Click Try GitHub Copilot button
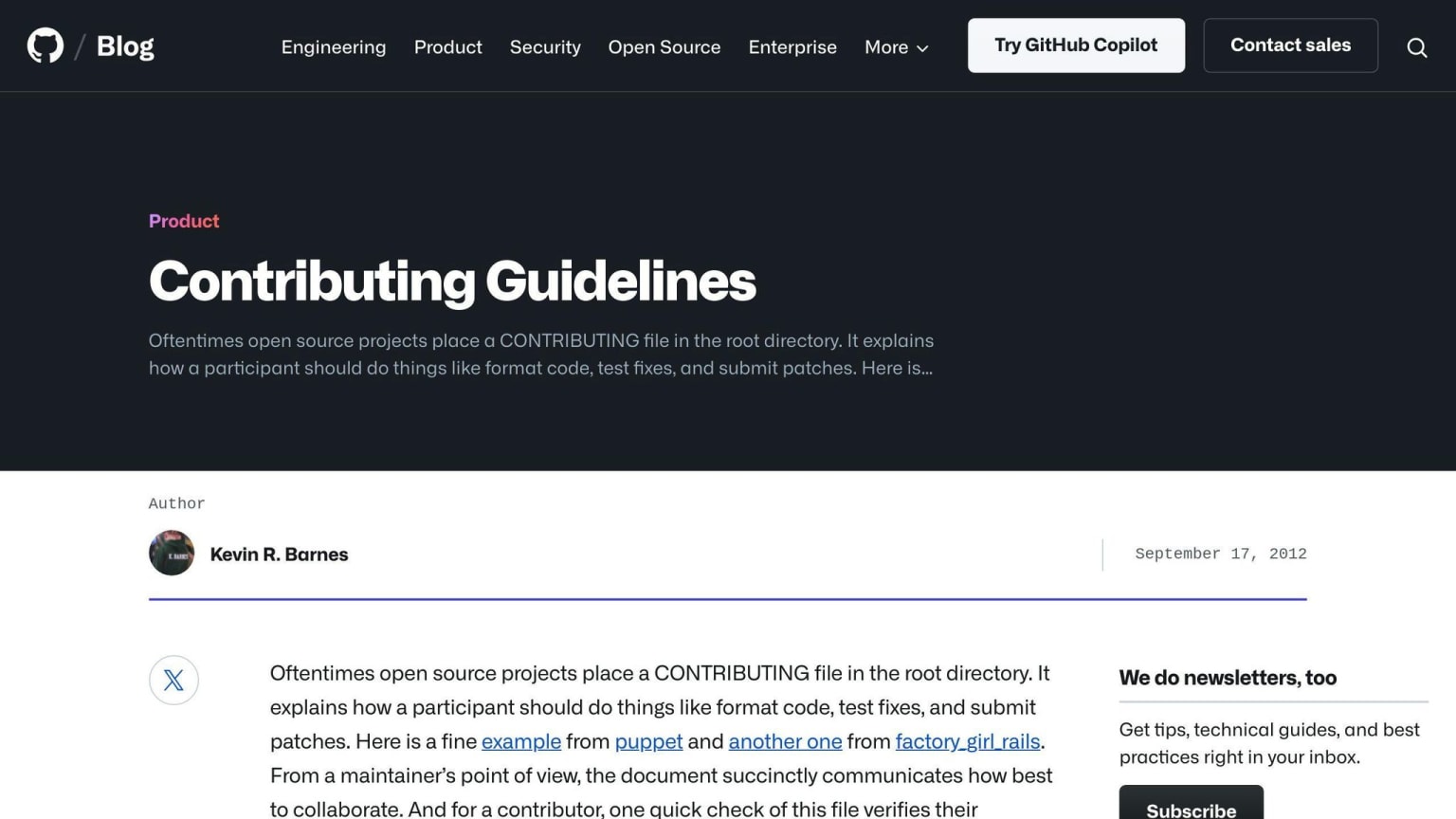This screenshot has height=819, width=1456. pos(1076,45)
